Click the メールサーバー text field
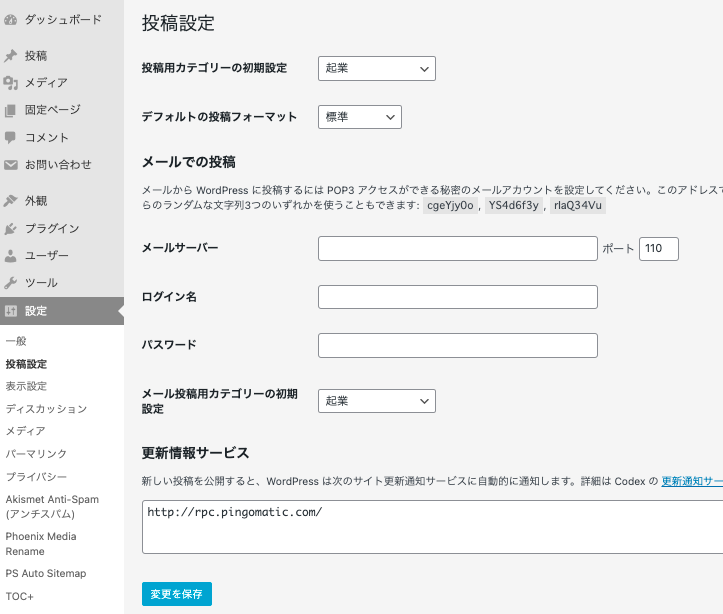 (457, 249)
